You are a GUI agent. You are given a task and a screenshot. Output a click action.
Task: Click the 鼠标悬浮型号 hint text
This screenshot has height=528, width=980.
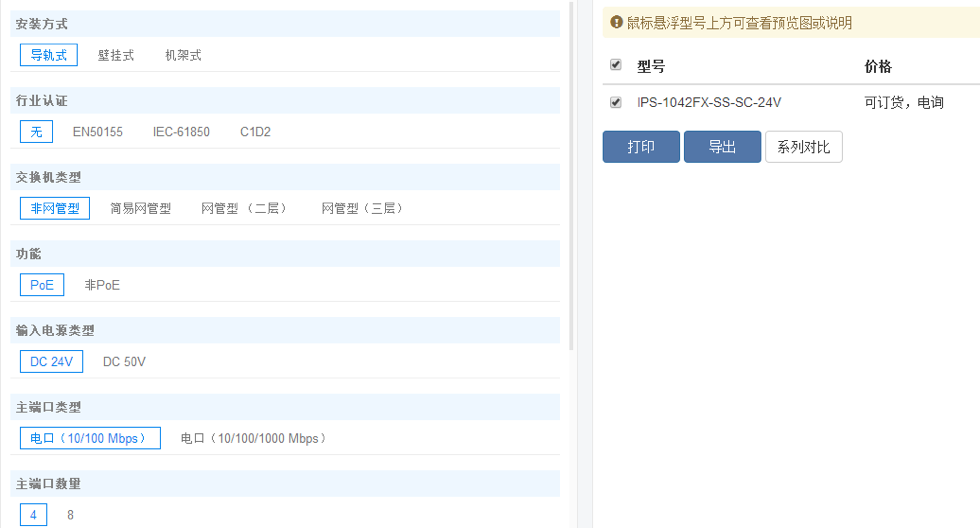(739, 23)
